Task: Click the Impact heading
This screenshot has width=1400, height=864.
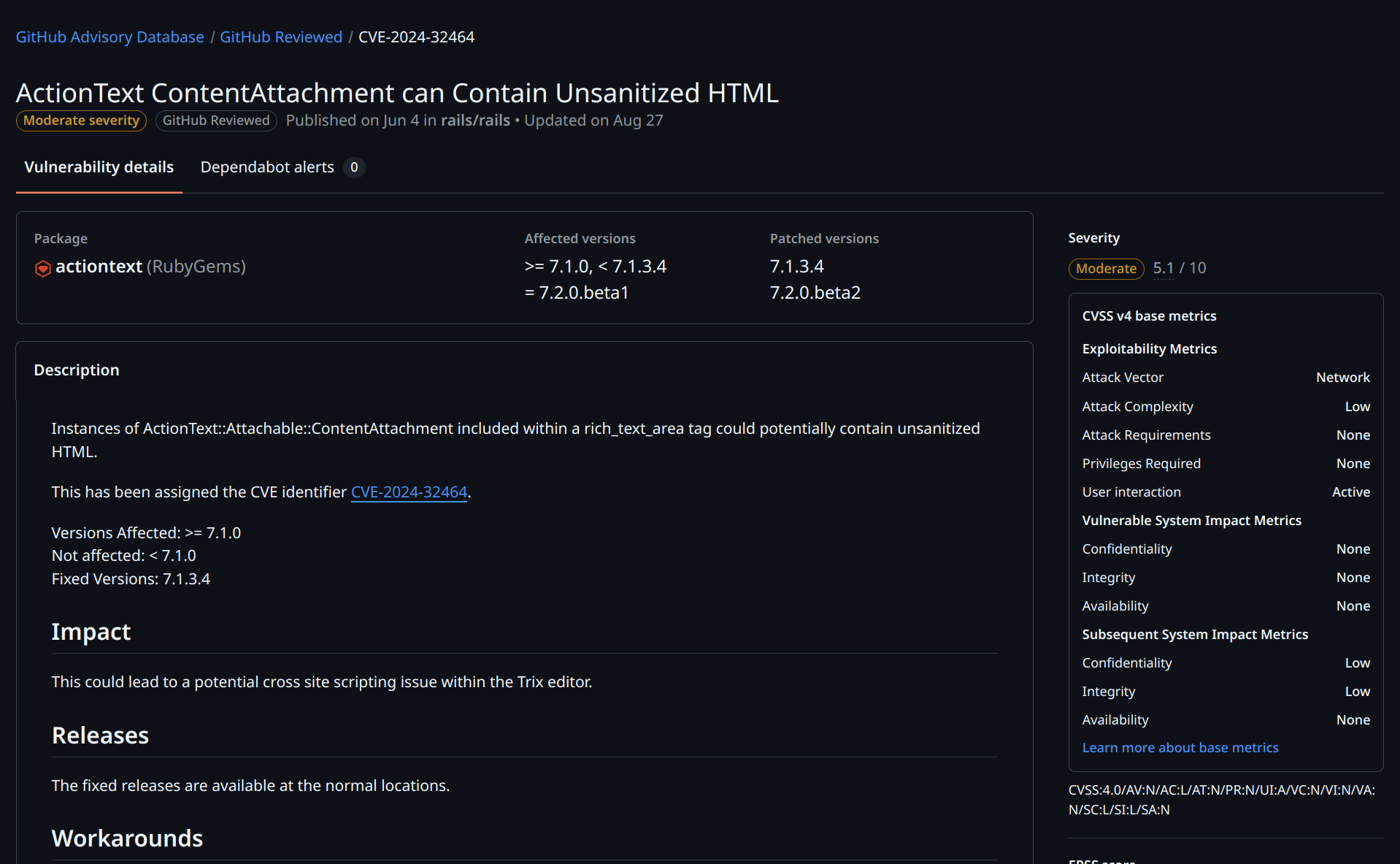Action: click(x=91, y=632)
